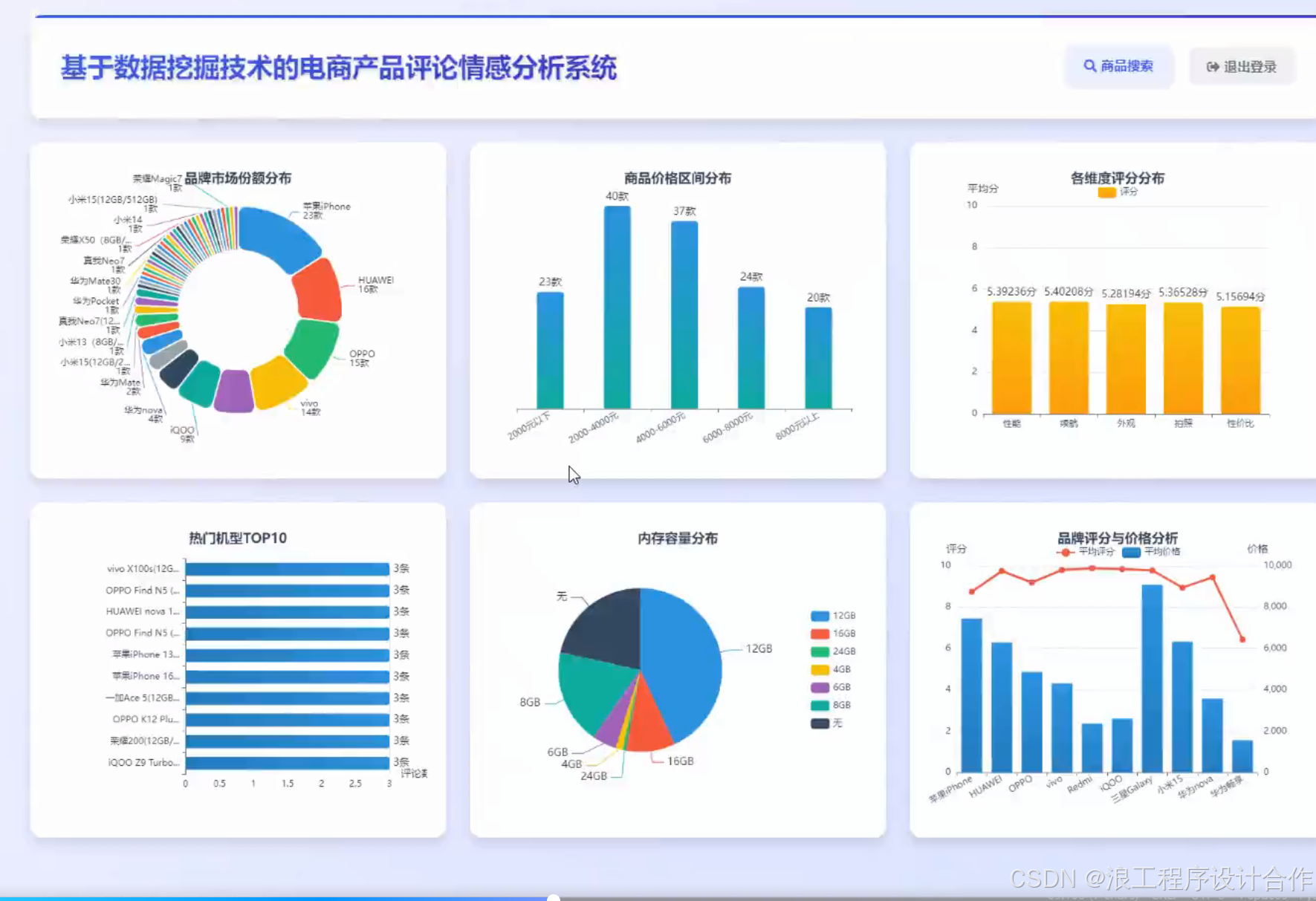Toggle the 8GB legend entry
The width and height of the screenshot is (1316, 901).
(x=832, y=705)
